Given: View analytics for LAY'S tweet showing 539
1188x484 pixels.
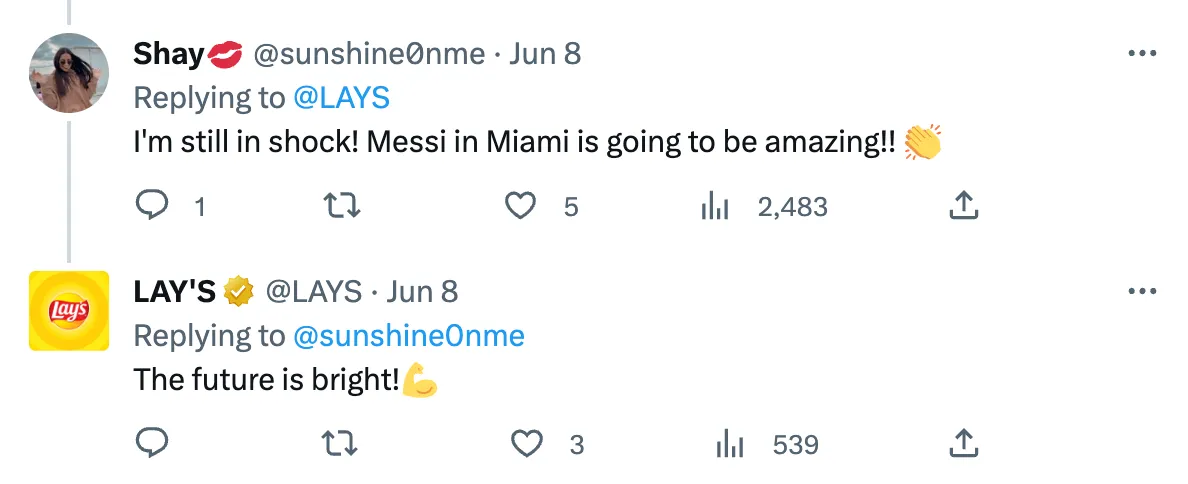Looking at the screenshot, I should click(x=731, y=443).
